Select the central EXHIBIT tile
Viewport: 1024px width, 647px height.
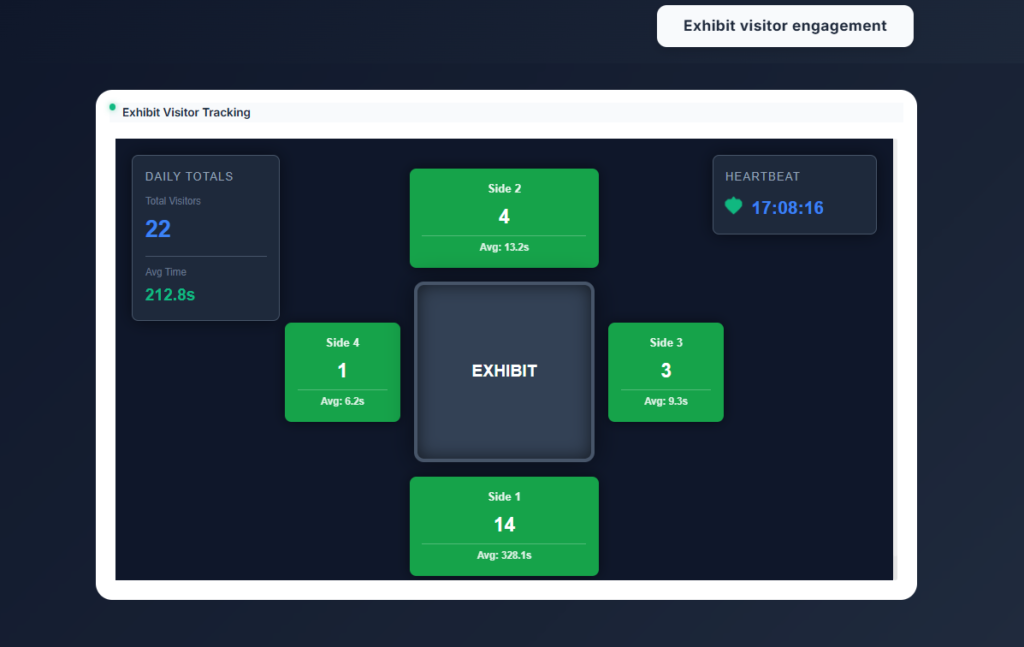pyautogui.click(x=504, y=371)
